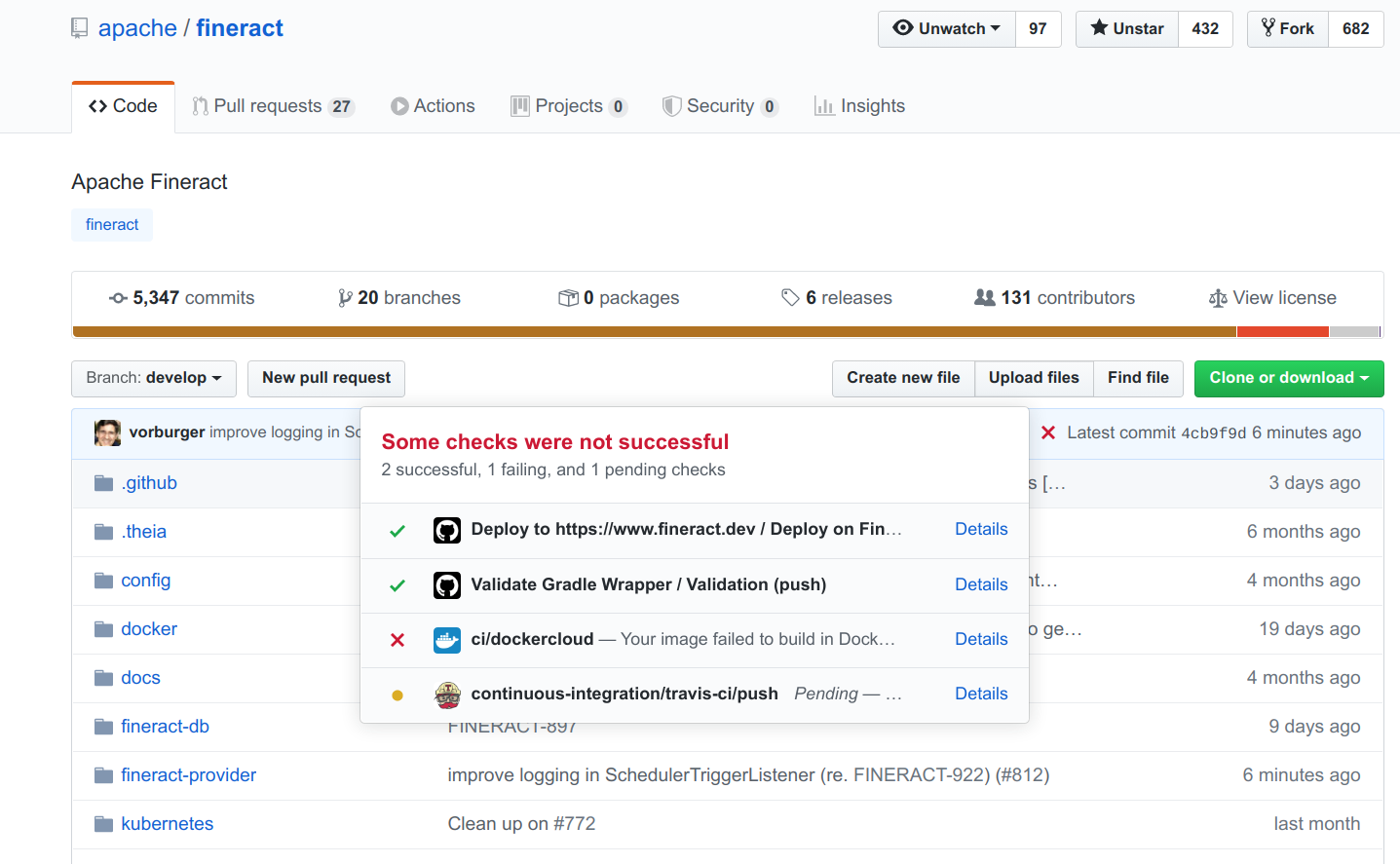
Task: Click the fineract topic tag
Action: pyautogui.click(x=112, y=225)
